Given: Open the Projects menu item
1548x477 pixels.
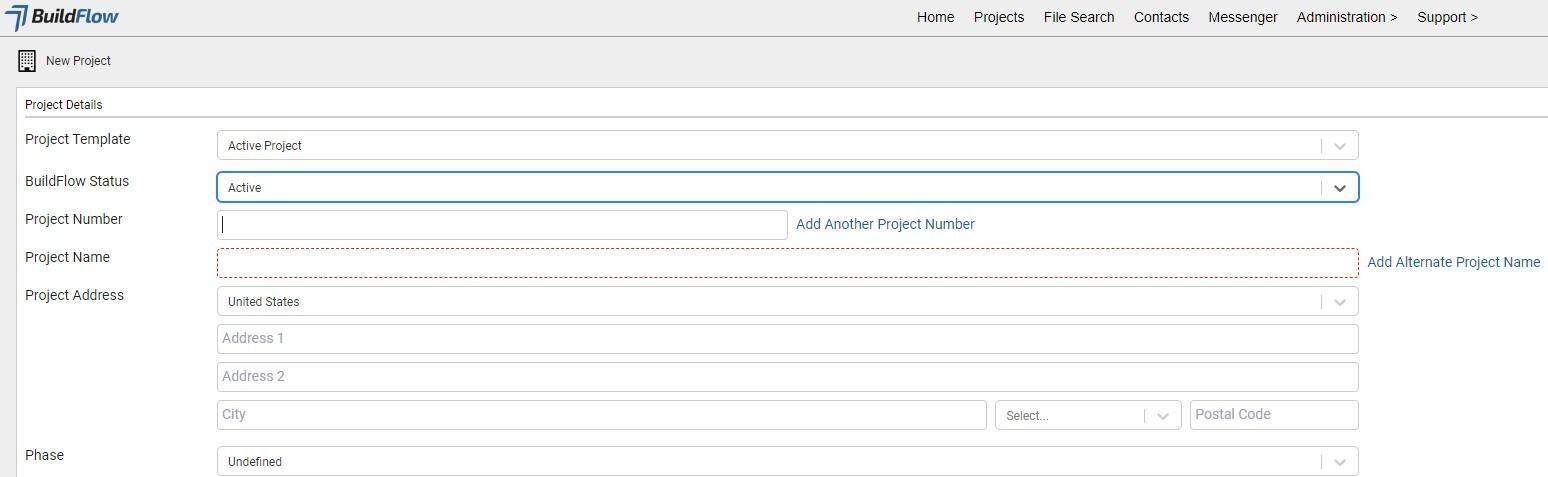Looking at the screenshot, I should (x=998, y=17).
